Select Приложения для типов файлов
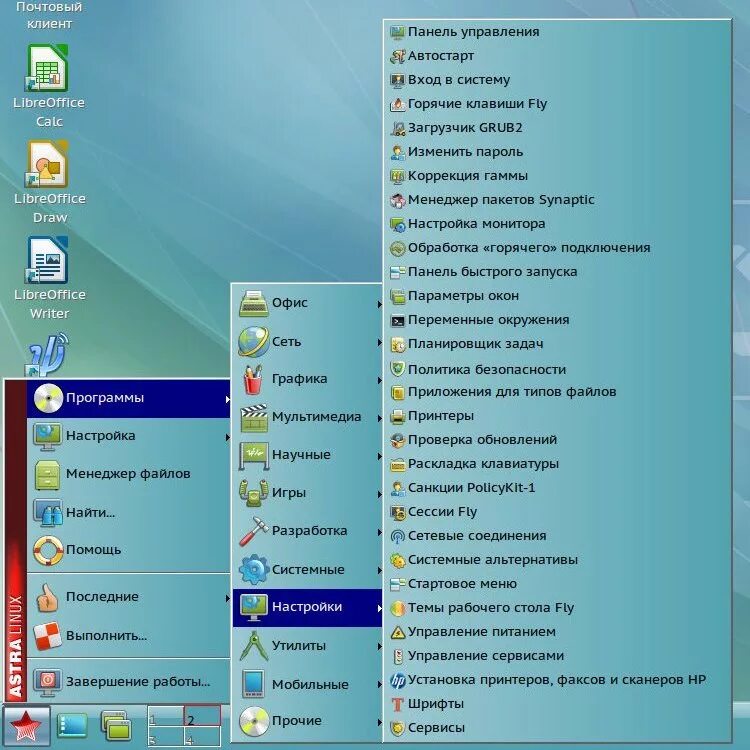Image resolution: width=750 pixels, height=750 pixels. pos(558,392)
